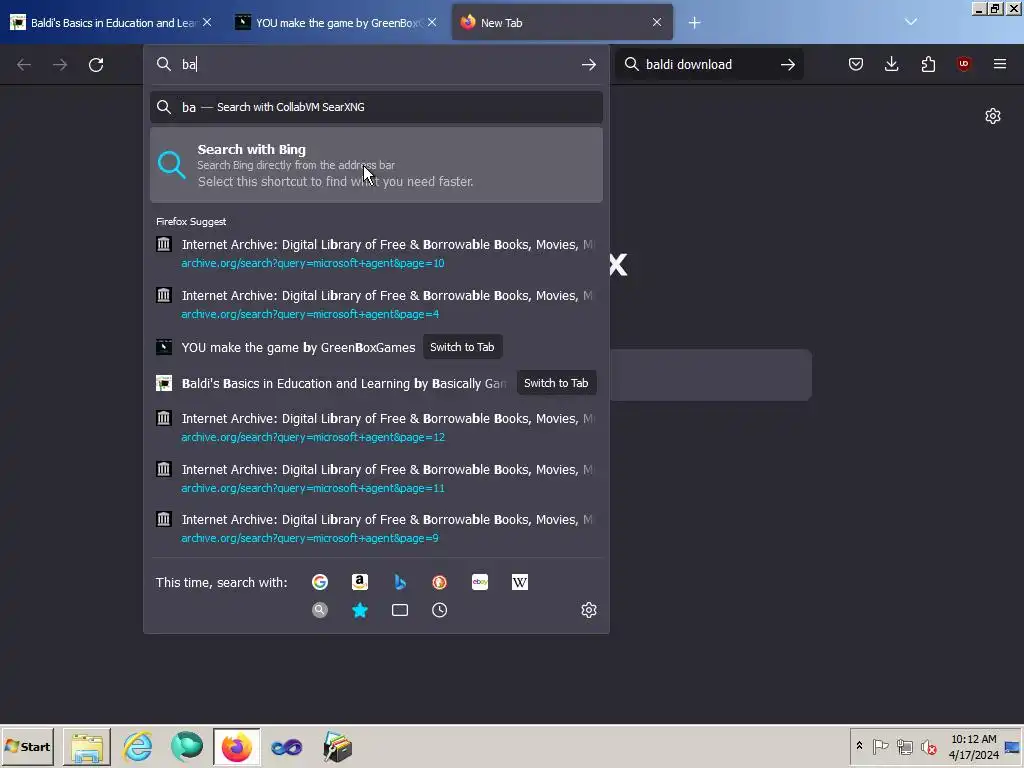Search this time with Wikipedia icon
1024x768 pixels.
coord(520,582)
